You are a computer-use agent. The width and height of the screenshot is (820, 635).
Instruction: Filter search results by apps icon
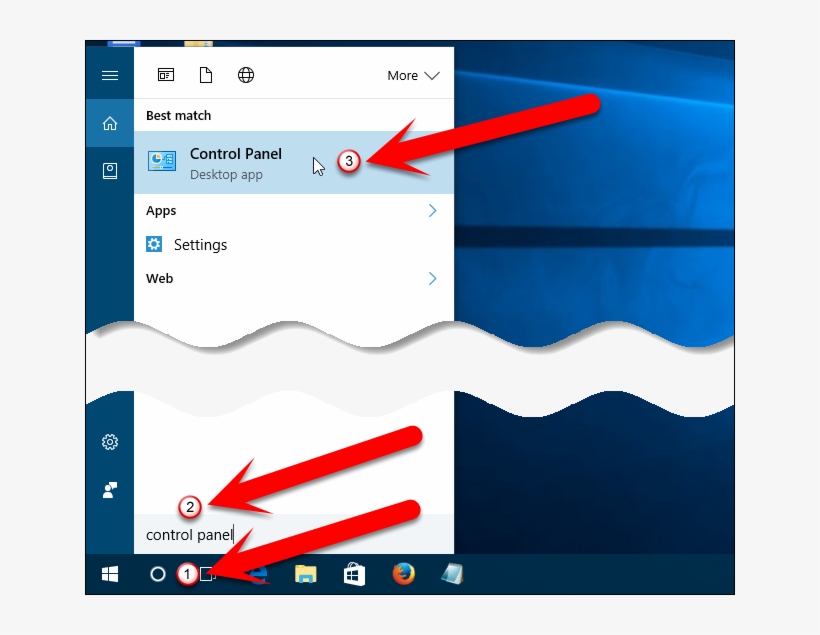(x=166, y=76)
